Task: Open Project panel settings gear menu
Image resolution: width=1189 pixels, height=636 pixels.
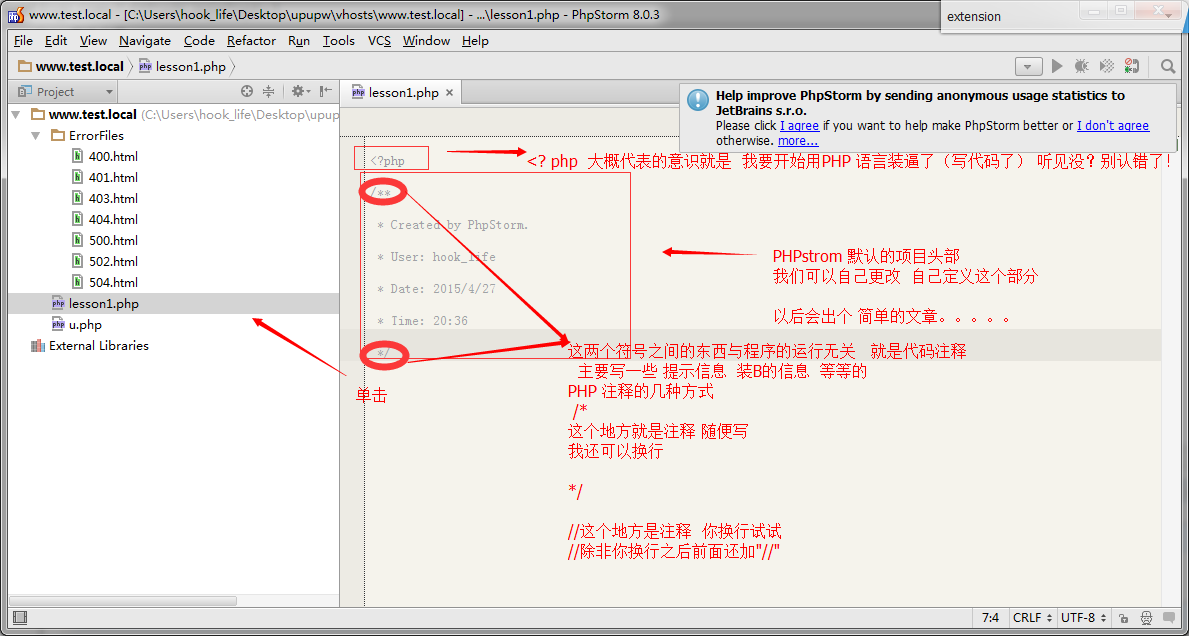Action: coord(301,92)
